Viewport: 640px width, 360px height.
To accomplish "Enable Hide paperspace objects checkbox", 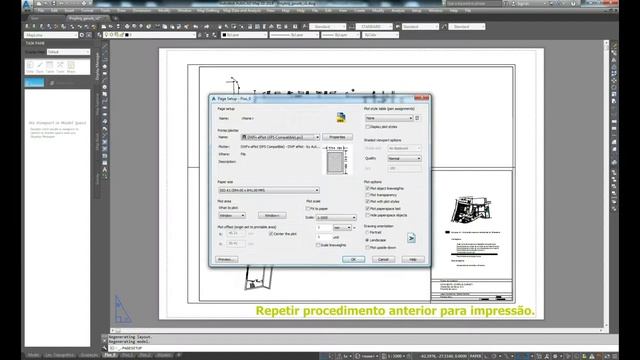I will (x=367, y=215).
